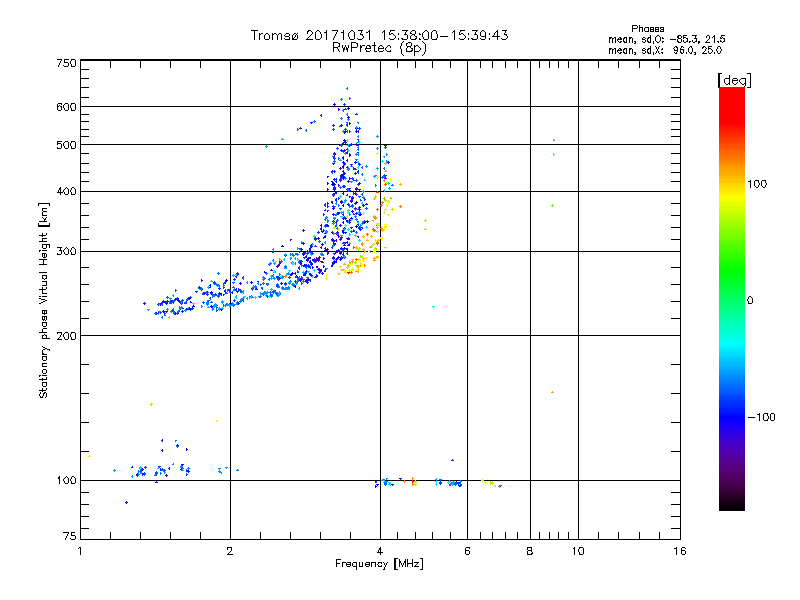This screenshot has height=600, width=800.
Task: Click the colorbar tick label '0'
Action: tap(750, 301)
